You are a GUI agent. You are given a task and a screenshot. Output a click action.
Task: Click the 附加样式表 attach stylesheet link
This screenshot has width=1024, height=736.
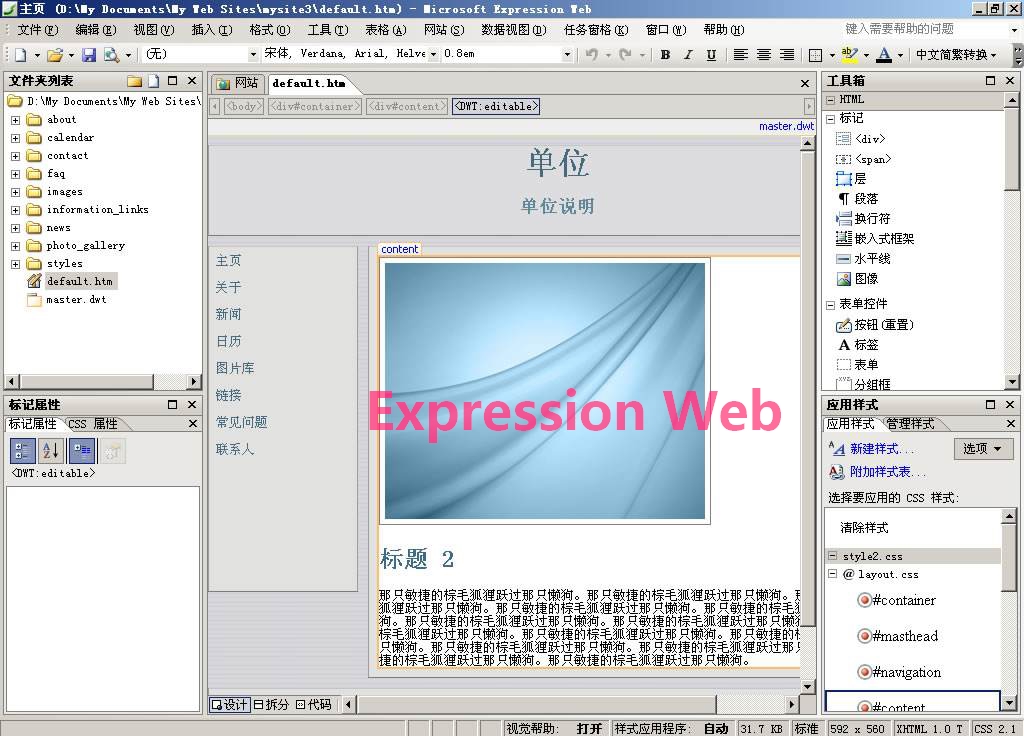890,471
